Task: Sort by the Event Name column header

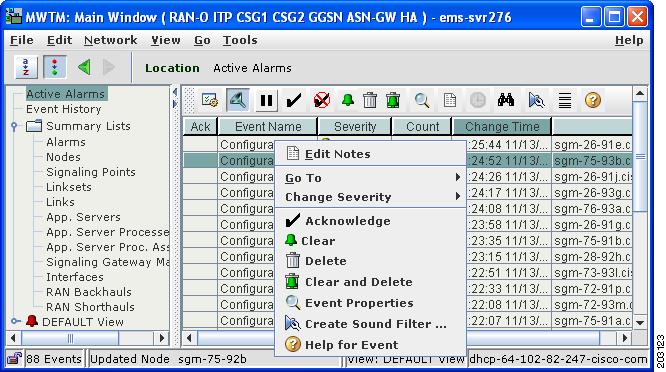Action: point(268,127)
